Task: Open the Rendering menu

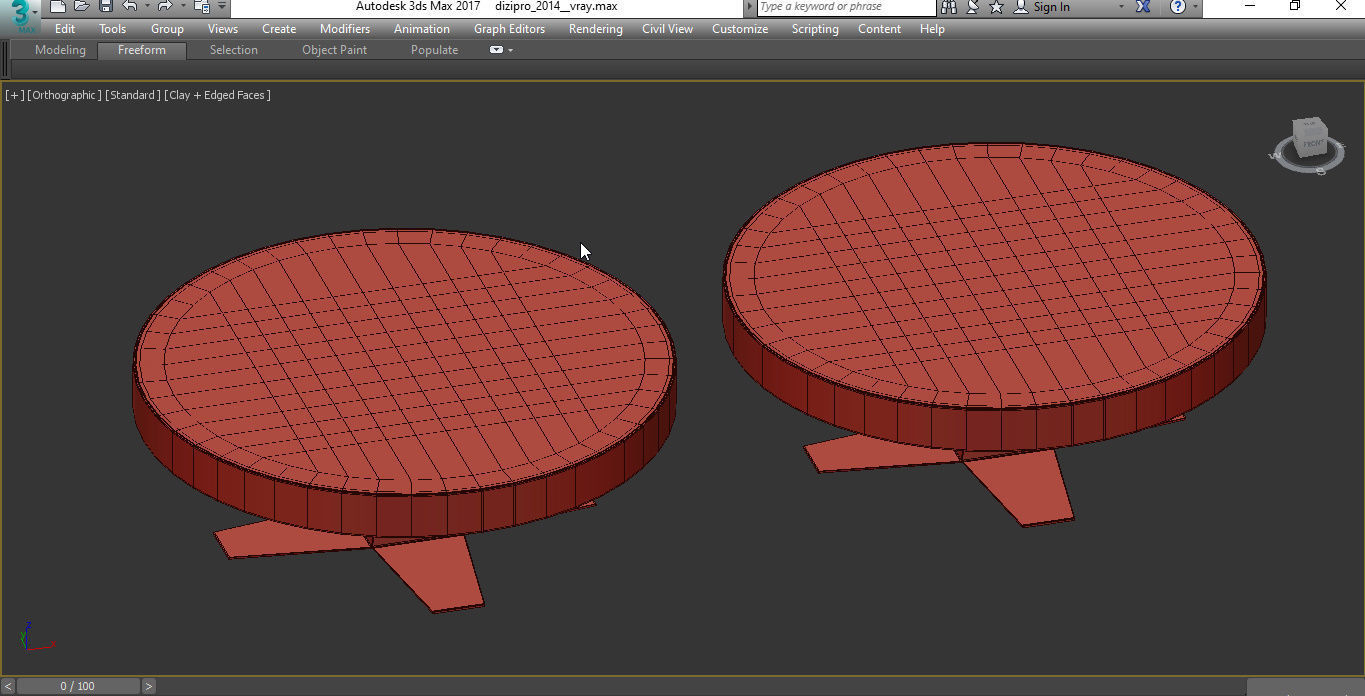Action: [x=596, y=29]
